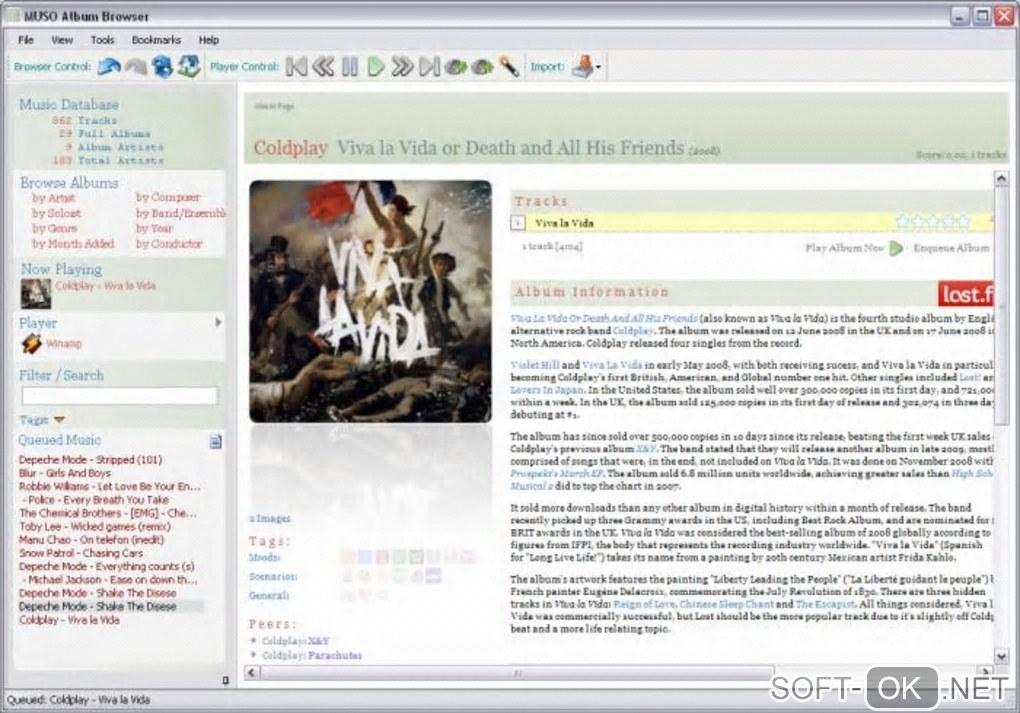Click the pin icon below the sidebar

click(226, 680)
